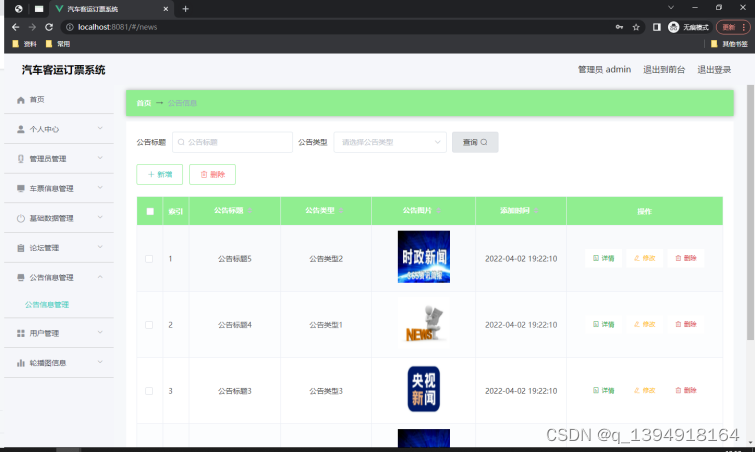Click 修改 for row 公告标题4
755x453 pixels.
click(x=644, y=324)
